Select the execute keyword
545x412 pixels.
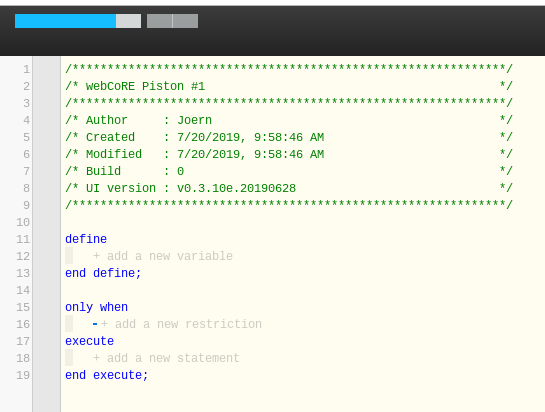(89, 341)
